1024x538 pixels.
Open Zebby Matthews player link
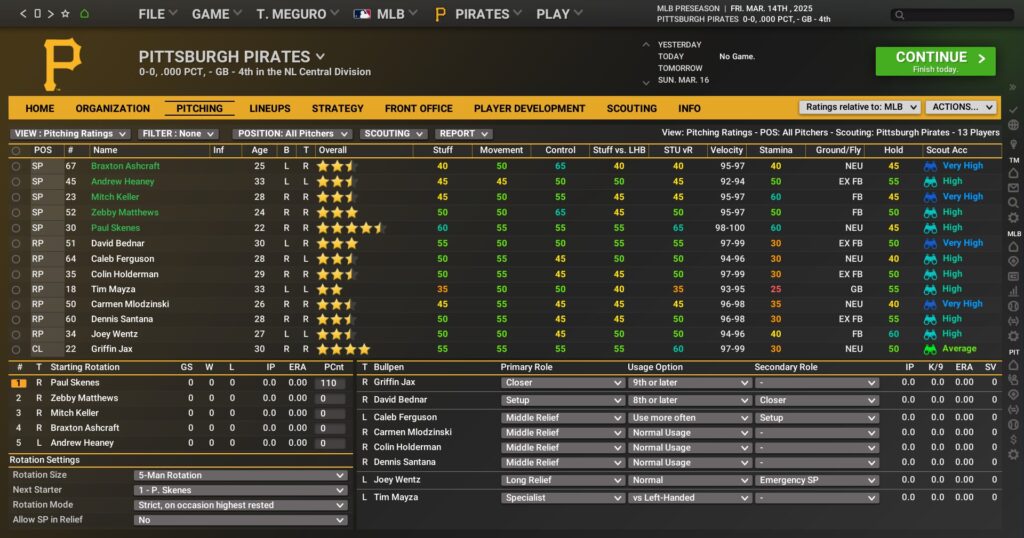(x=125, y=212)
